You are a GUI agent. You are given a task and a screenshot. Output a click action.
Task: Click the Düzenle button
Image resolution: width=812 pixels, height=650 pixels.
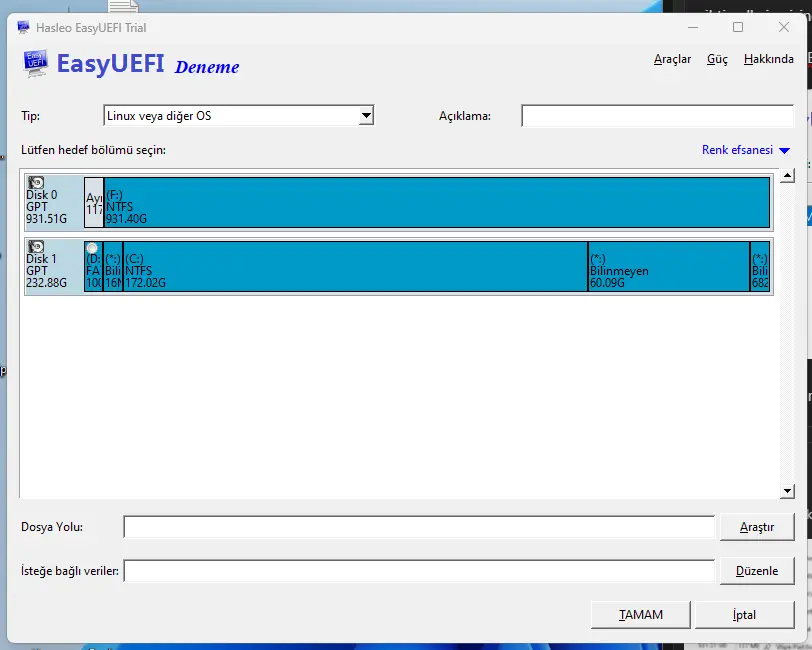(x=757, y=571)
